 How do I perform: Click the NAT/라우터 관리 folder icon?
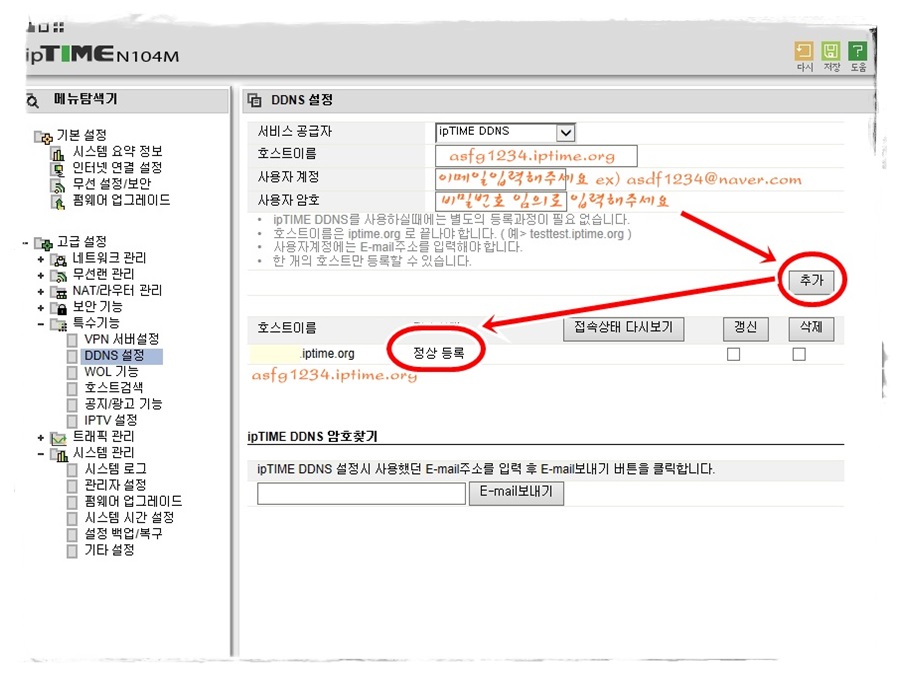click(59, 292)
